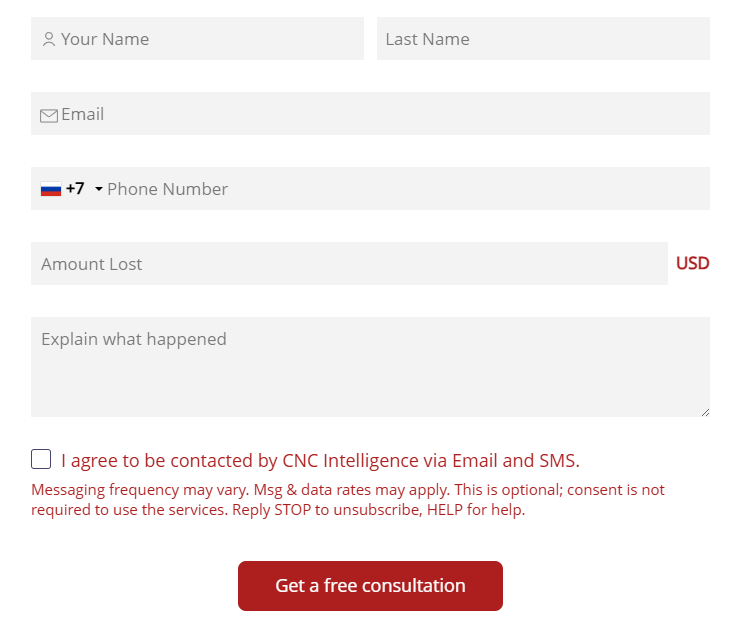Focus the Explain what happened text area
742x626 pixels.
tap(371, 367)
